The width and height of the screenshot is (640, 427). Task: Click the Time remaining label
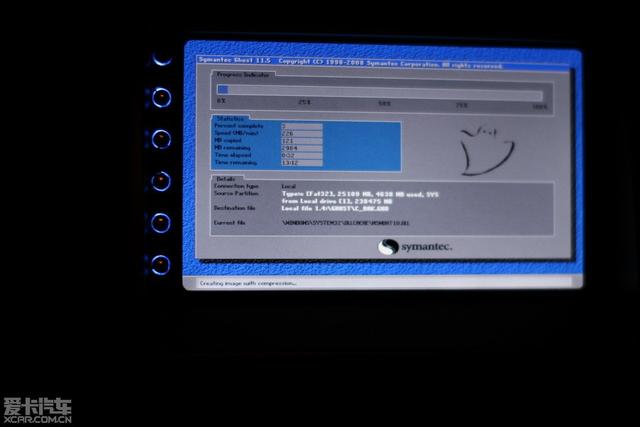pyautogui.click(x=236, y=163)
